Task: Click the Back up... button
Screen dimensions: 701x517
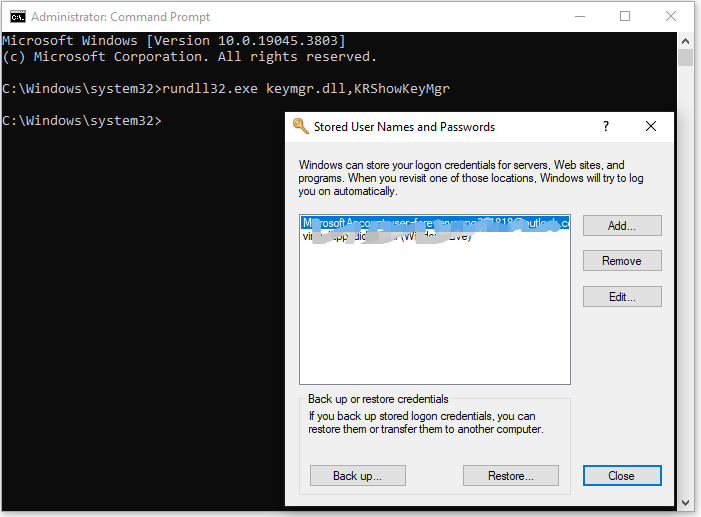Action: point(358,475)
